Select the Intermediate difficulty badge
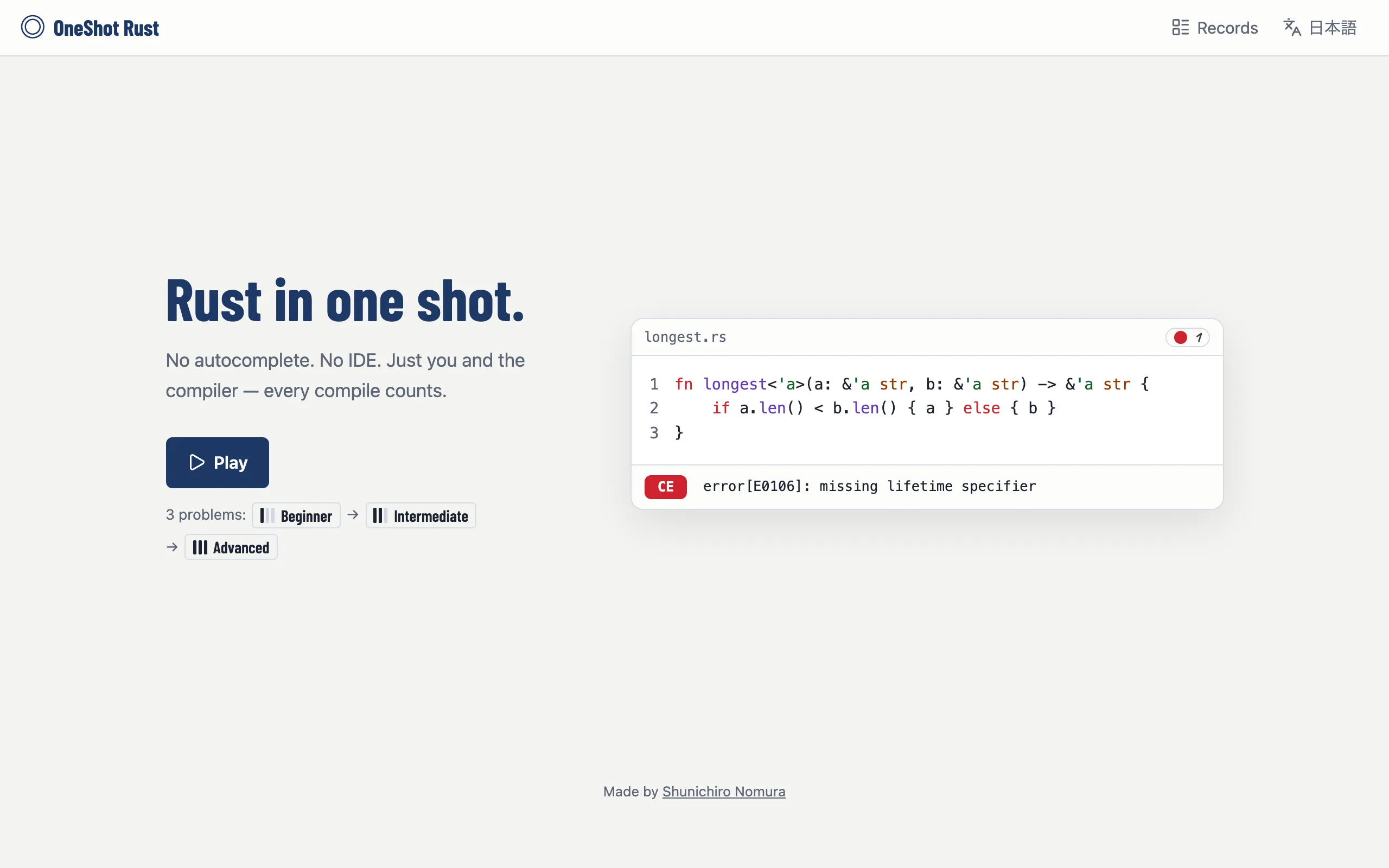 pyautogui.click(x=420, y=515)
